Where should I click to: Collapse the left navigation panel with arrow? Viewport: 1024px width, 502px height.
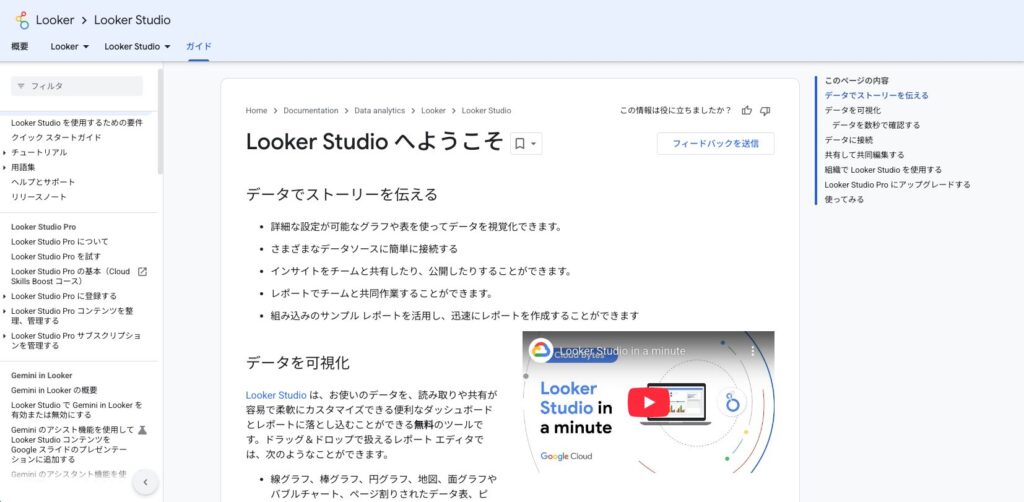click(145, 482)
